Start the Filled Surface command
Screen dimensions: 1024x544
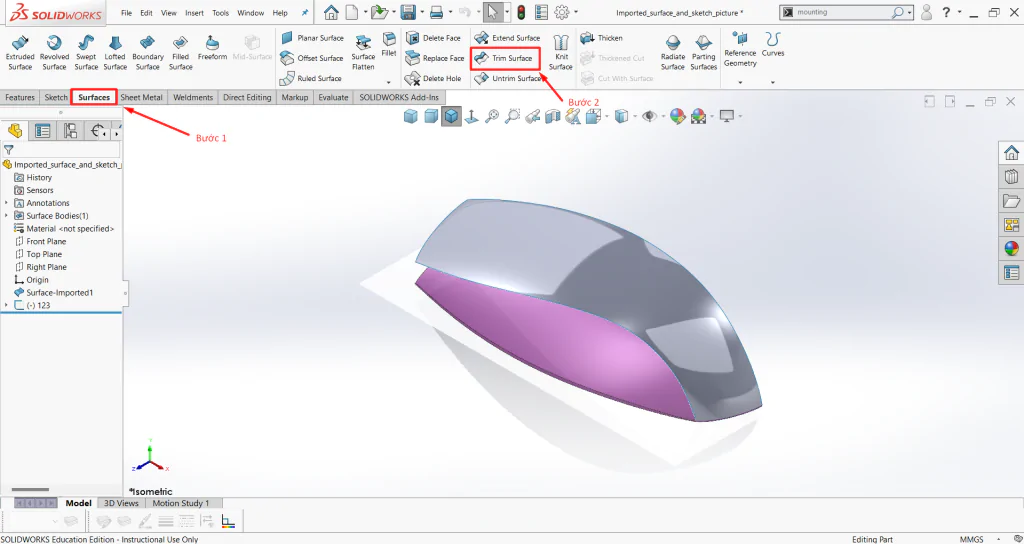click(x=180, y=52)
